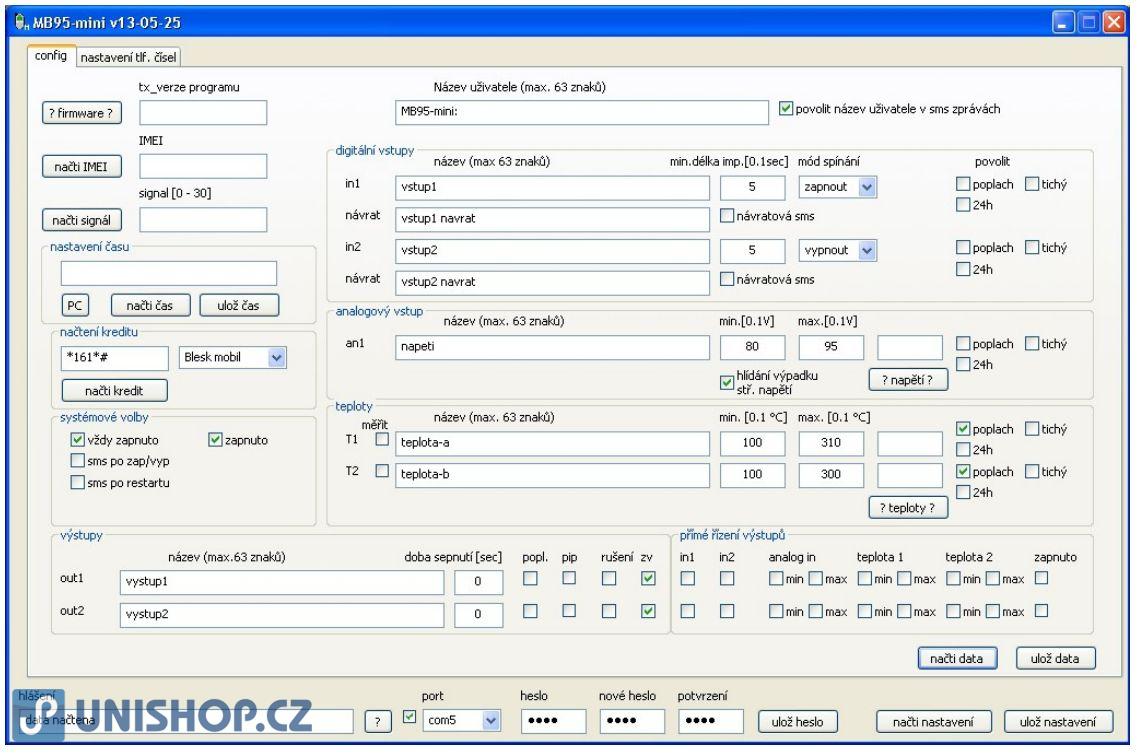1137x754 pixels.
Task: Click the ? firmware ? button
Action: (x=81, y=113)
